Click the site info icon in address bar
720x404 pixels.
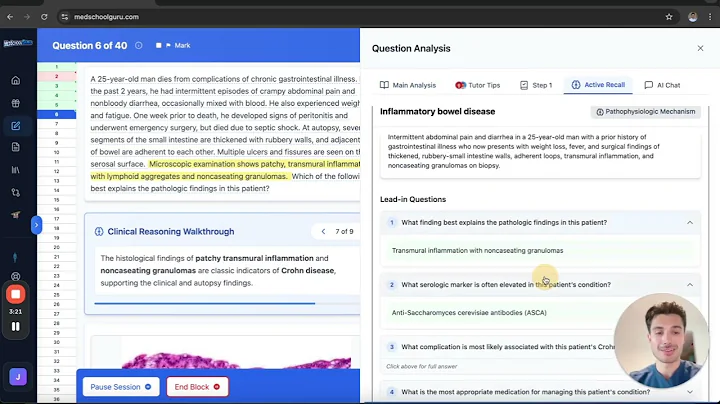[x=65, y=17]
